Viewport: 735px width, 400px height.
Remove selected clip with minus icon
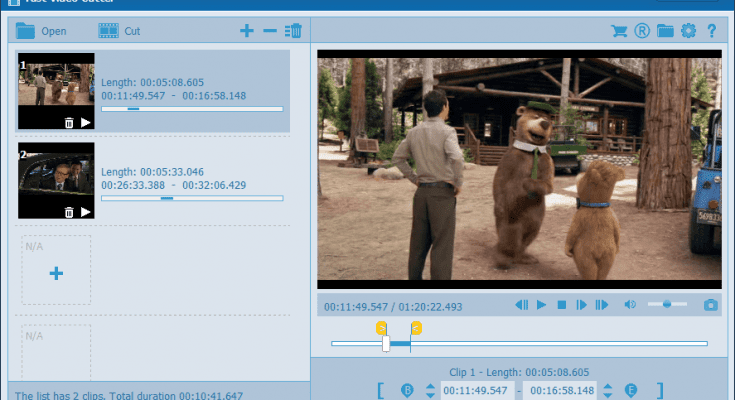(x=270, y=31)
